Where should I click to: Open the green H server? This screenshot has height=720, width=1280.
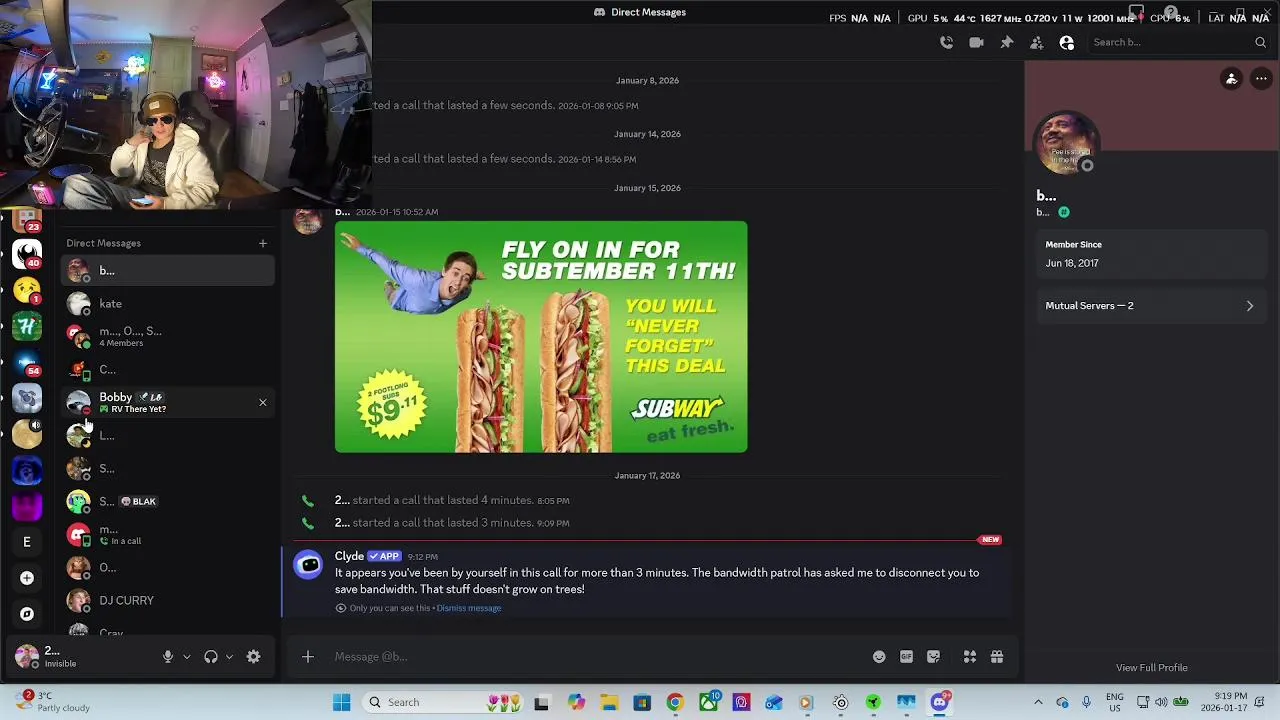(27, 326)
